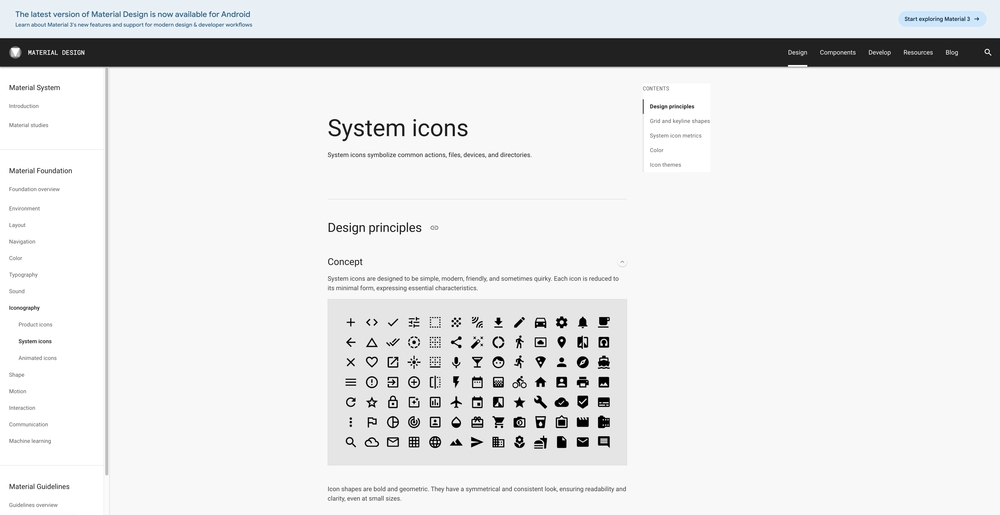Click the ferry boat icon in the grid
Image resolution: width=1000 pixels, height=515 pixels.
pyautogui.click(x=603, y=362)
